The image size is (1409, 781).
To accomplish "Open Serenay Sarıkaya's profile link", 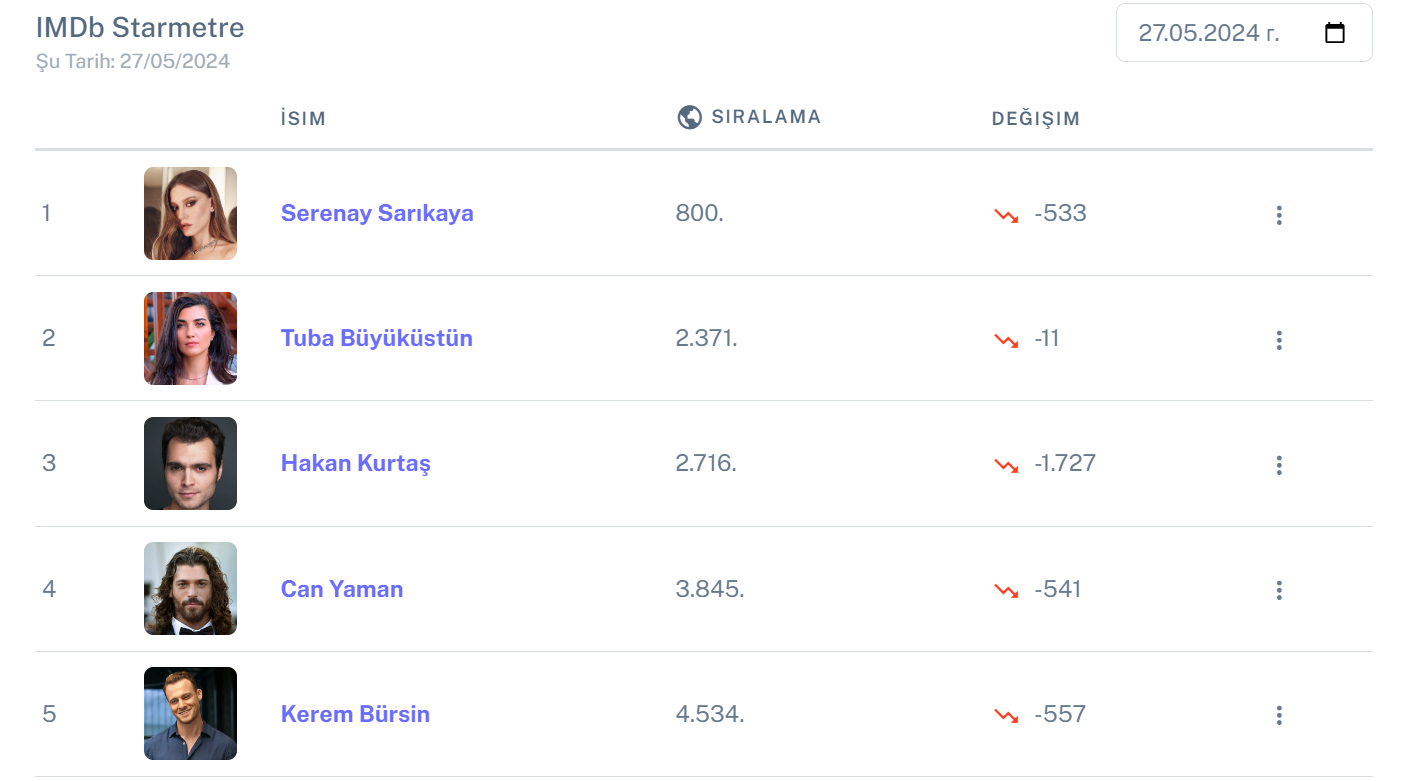I will click(x=377, y=213).
